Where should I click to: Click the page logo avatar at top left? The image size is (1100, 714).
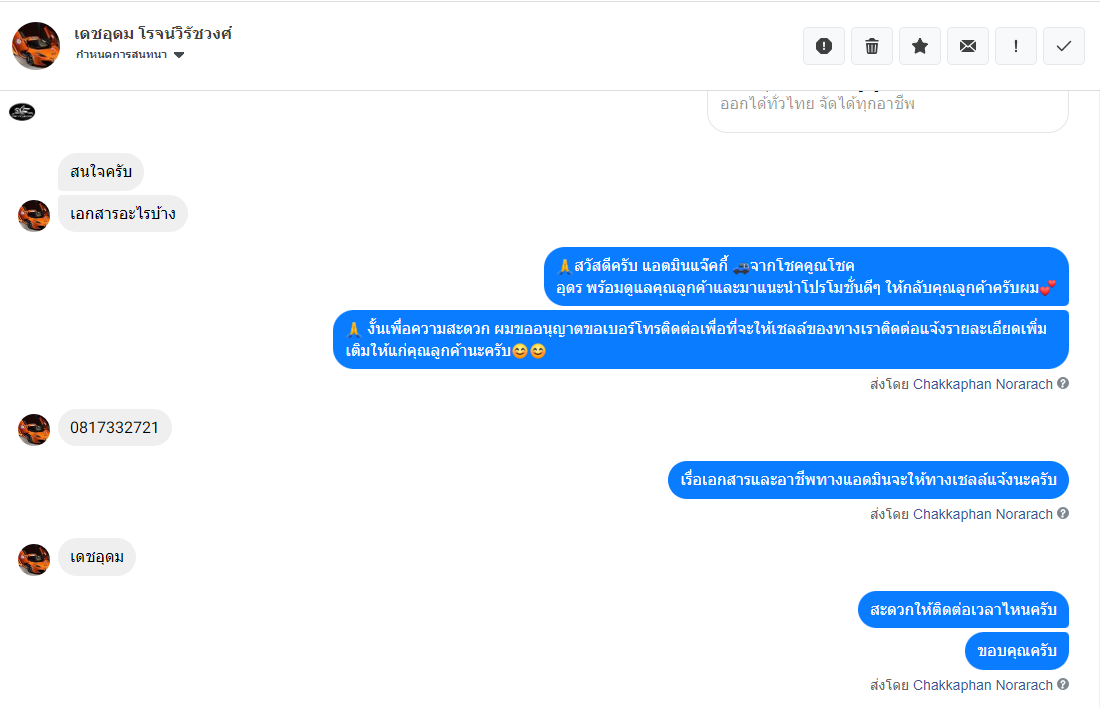[x=22, y=112]
